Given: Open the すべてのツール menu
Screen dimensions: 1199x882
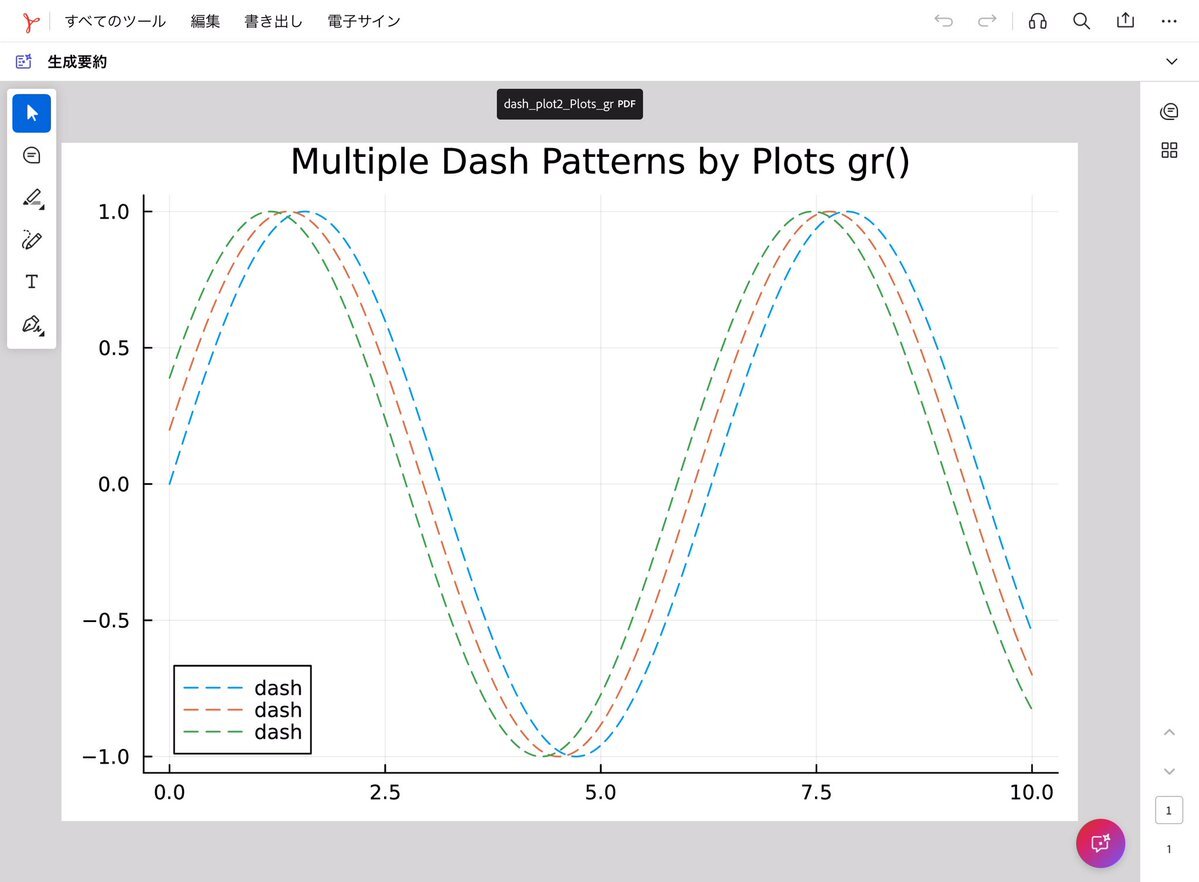Looking at the screenshot, I should point(115,21).
